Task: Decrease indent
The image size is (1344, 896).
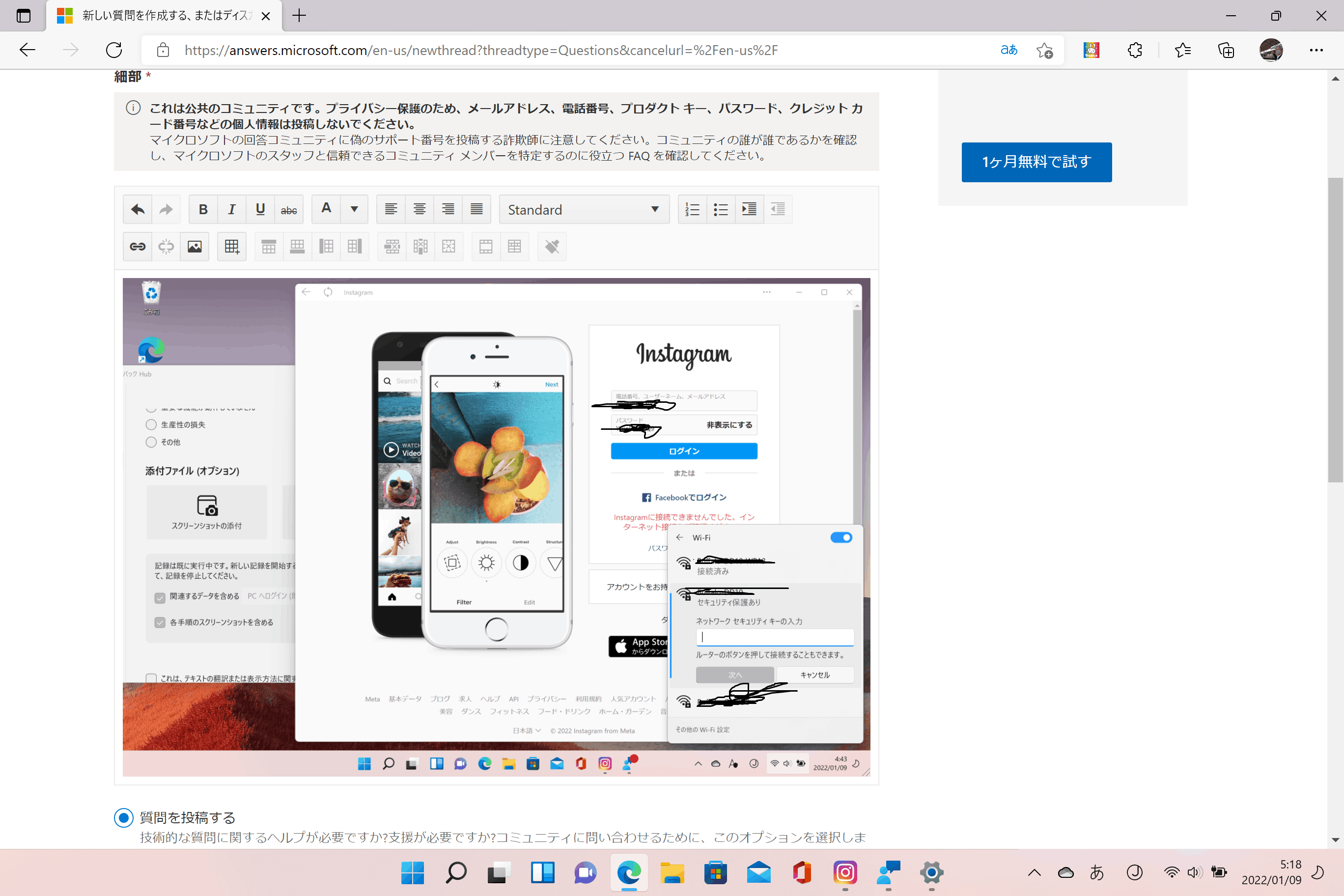Action: point(778,210)
